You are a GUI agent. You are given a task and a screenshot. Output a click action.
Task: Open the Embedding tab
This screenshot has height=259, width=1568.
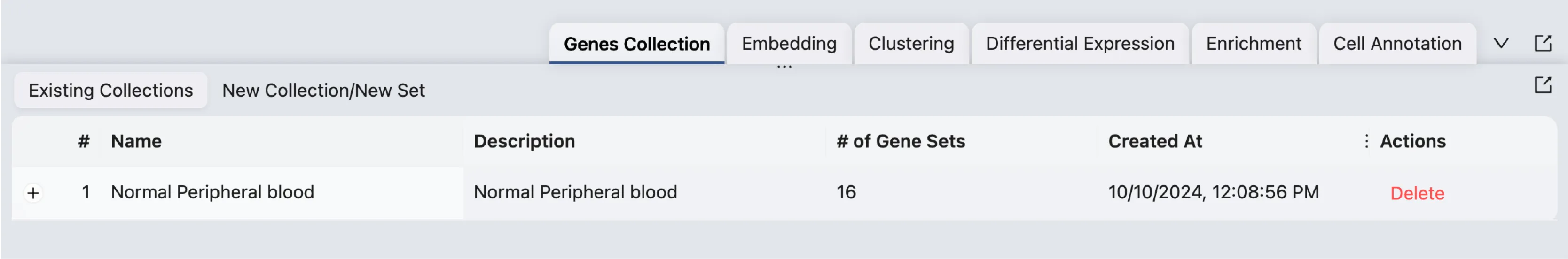(x=788, y=44)
